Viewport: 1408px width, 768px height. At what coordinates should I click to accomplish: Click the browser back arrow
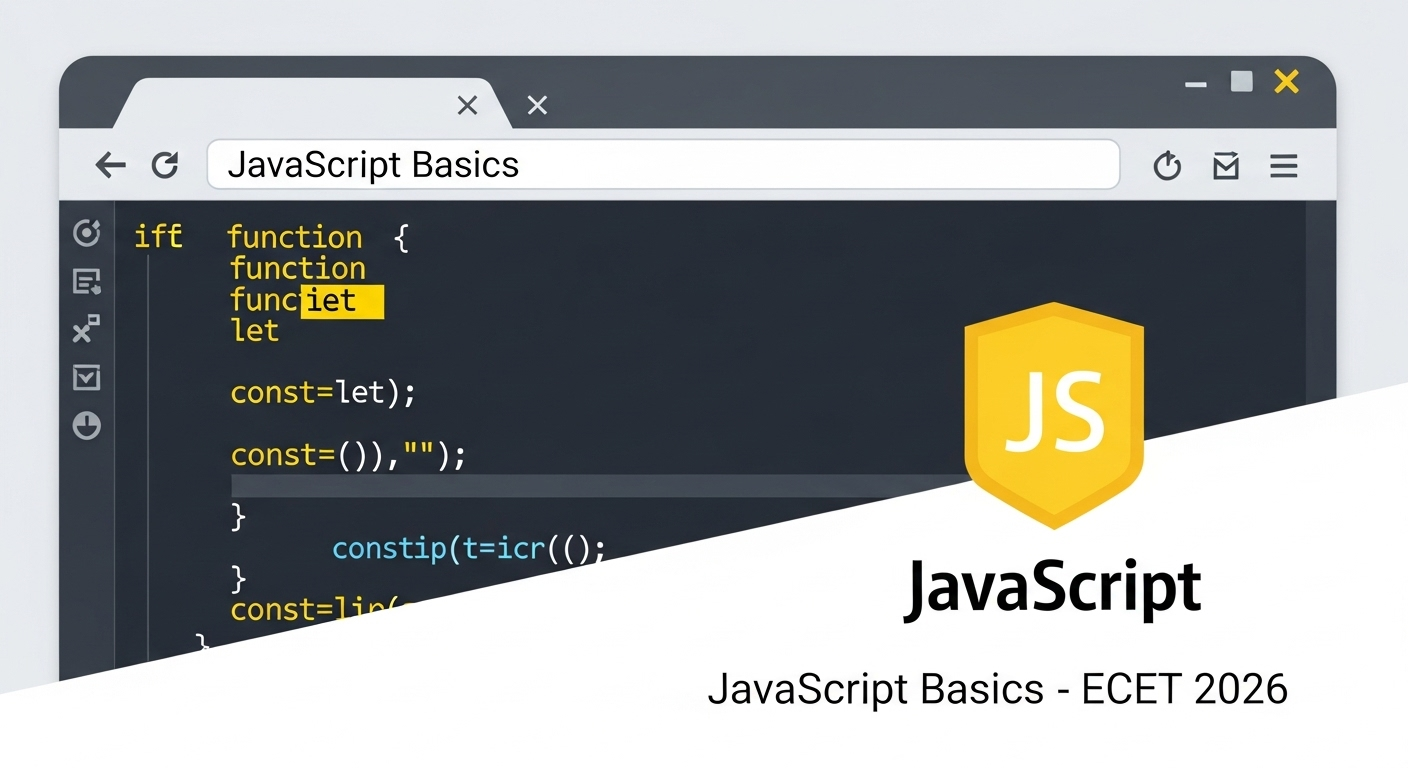click(111, 165)
